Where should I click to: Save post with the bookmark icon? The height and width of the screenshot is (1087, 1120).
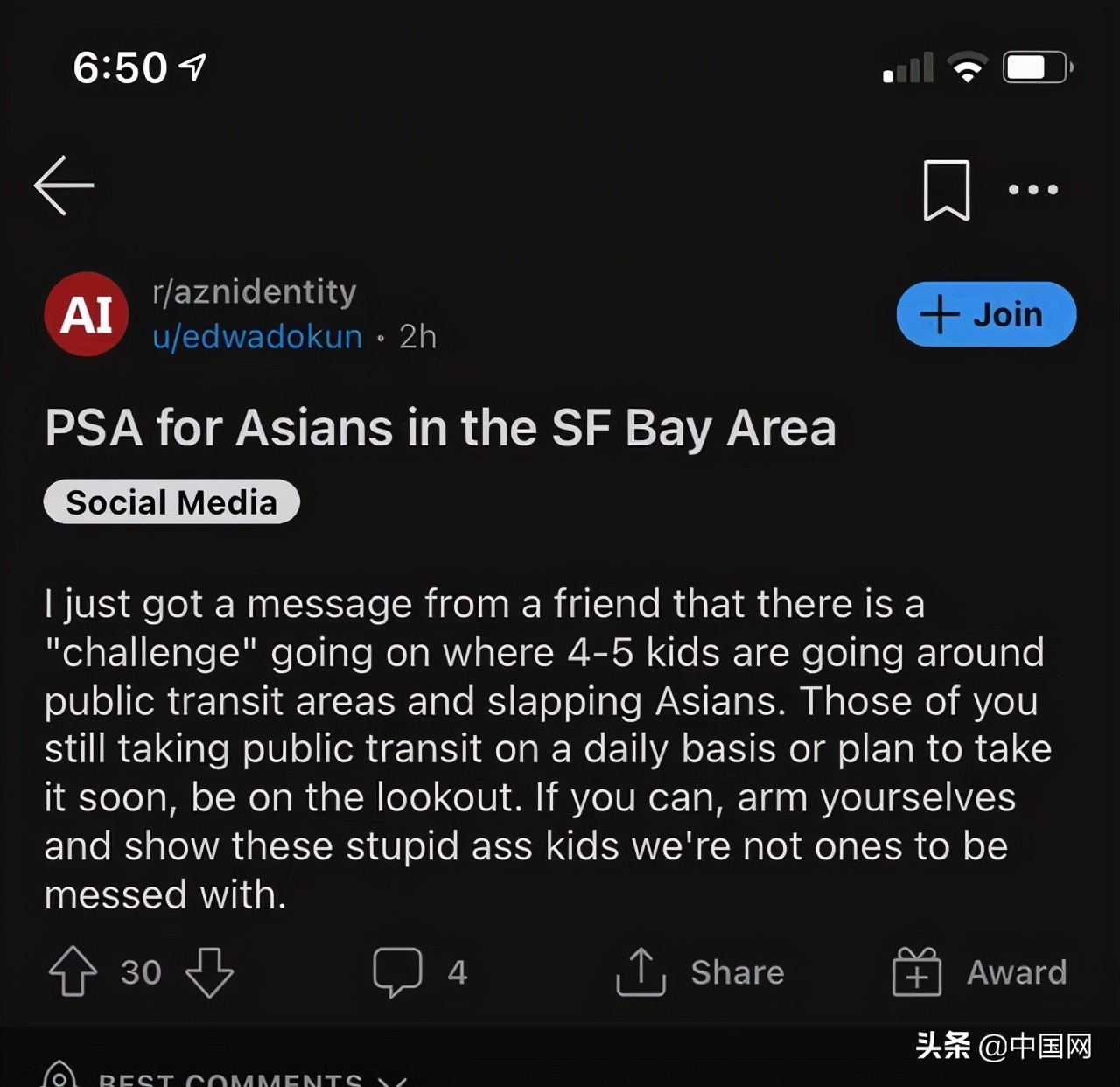coord(947,190)
